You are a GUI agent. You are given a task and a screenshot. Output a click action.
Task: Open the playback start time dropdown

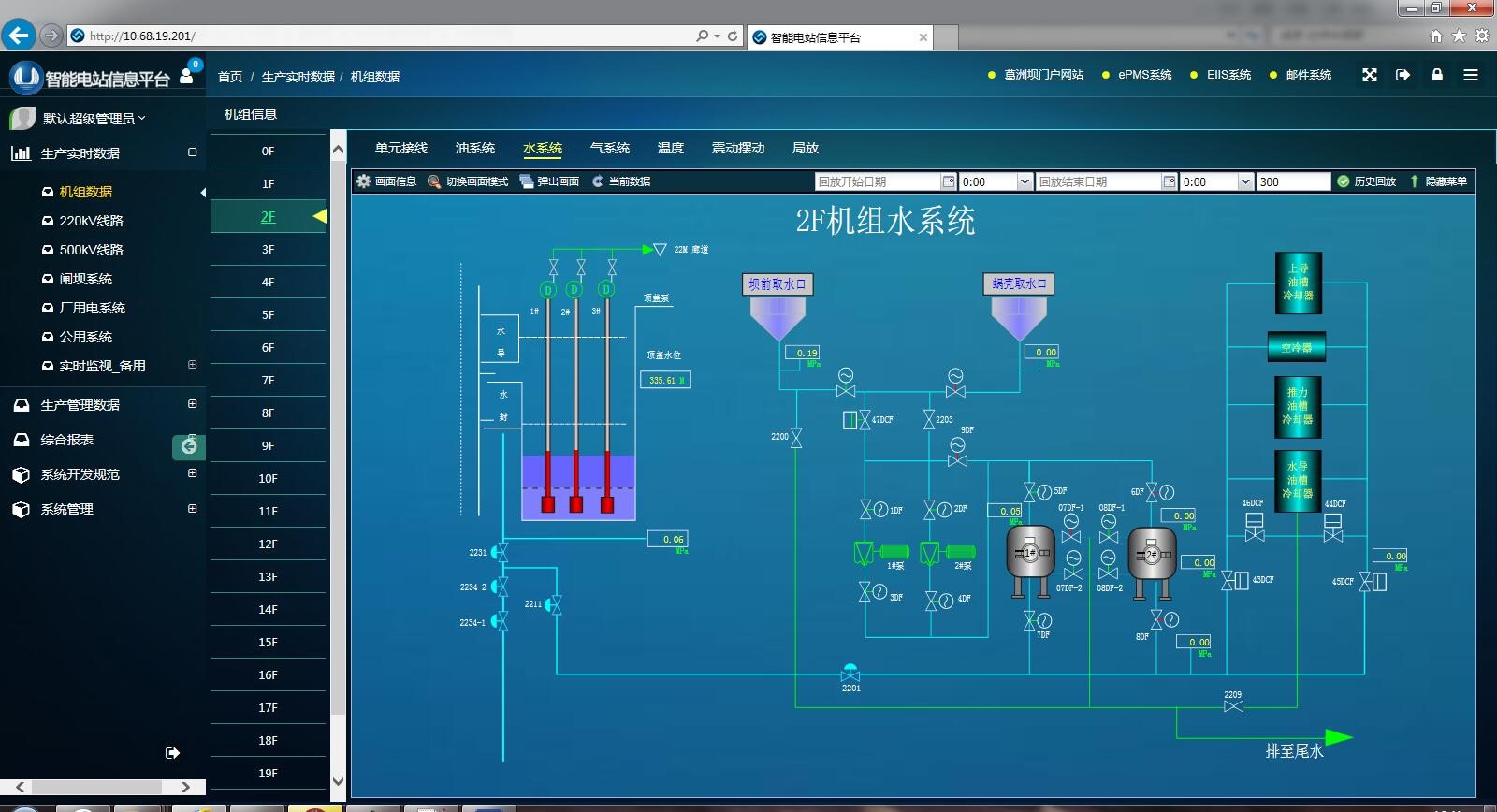click(x=1025, y=181)
